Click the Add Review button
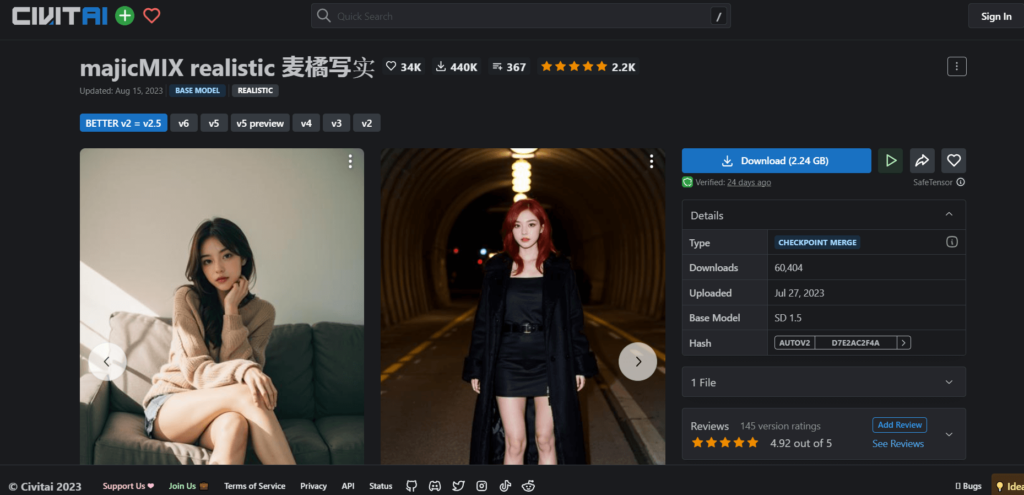The width and height of the screenshot is (1024, 495). coord(899,424)
